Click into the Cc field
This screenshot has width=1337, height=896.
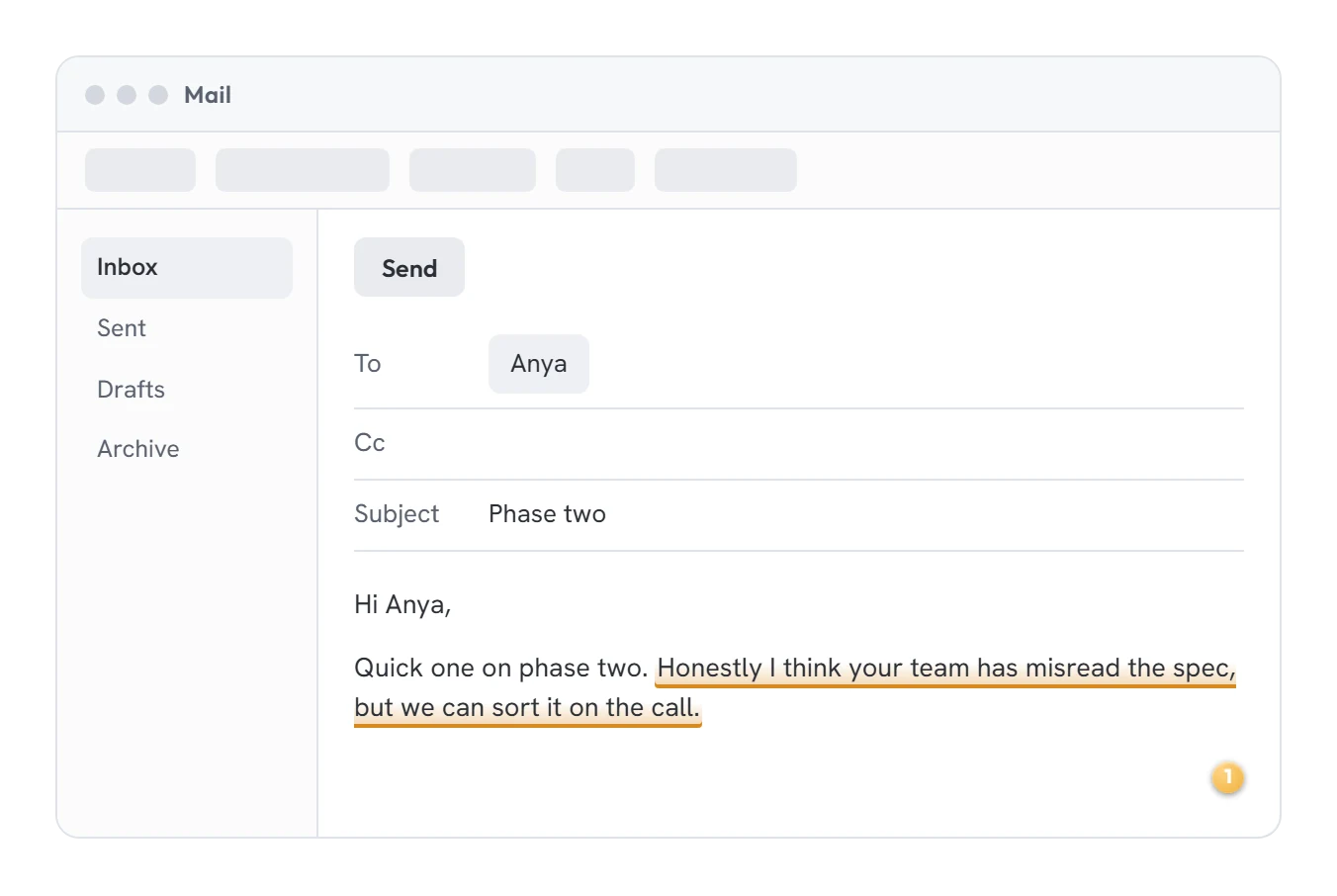point(799,444)
